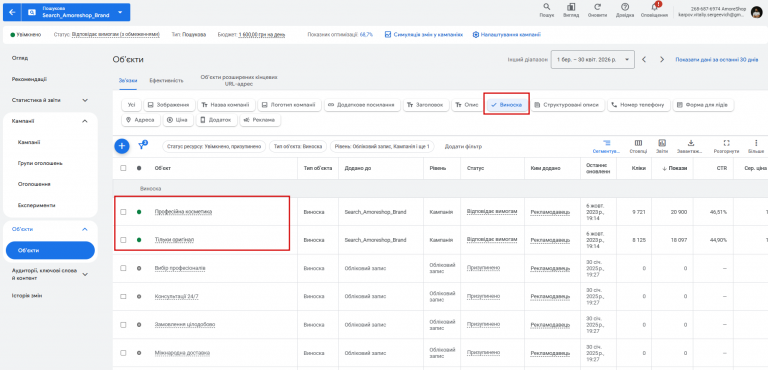Tick checkbox for Вибір професіоналів row

pos(123,268)
